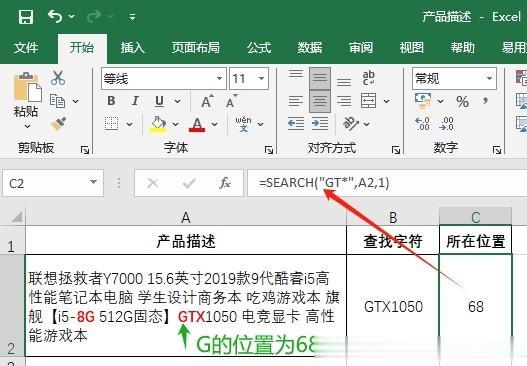Screen dimensions: 527x366
Task: Click the Percent Style icon
Action: pos(462,101)
